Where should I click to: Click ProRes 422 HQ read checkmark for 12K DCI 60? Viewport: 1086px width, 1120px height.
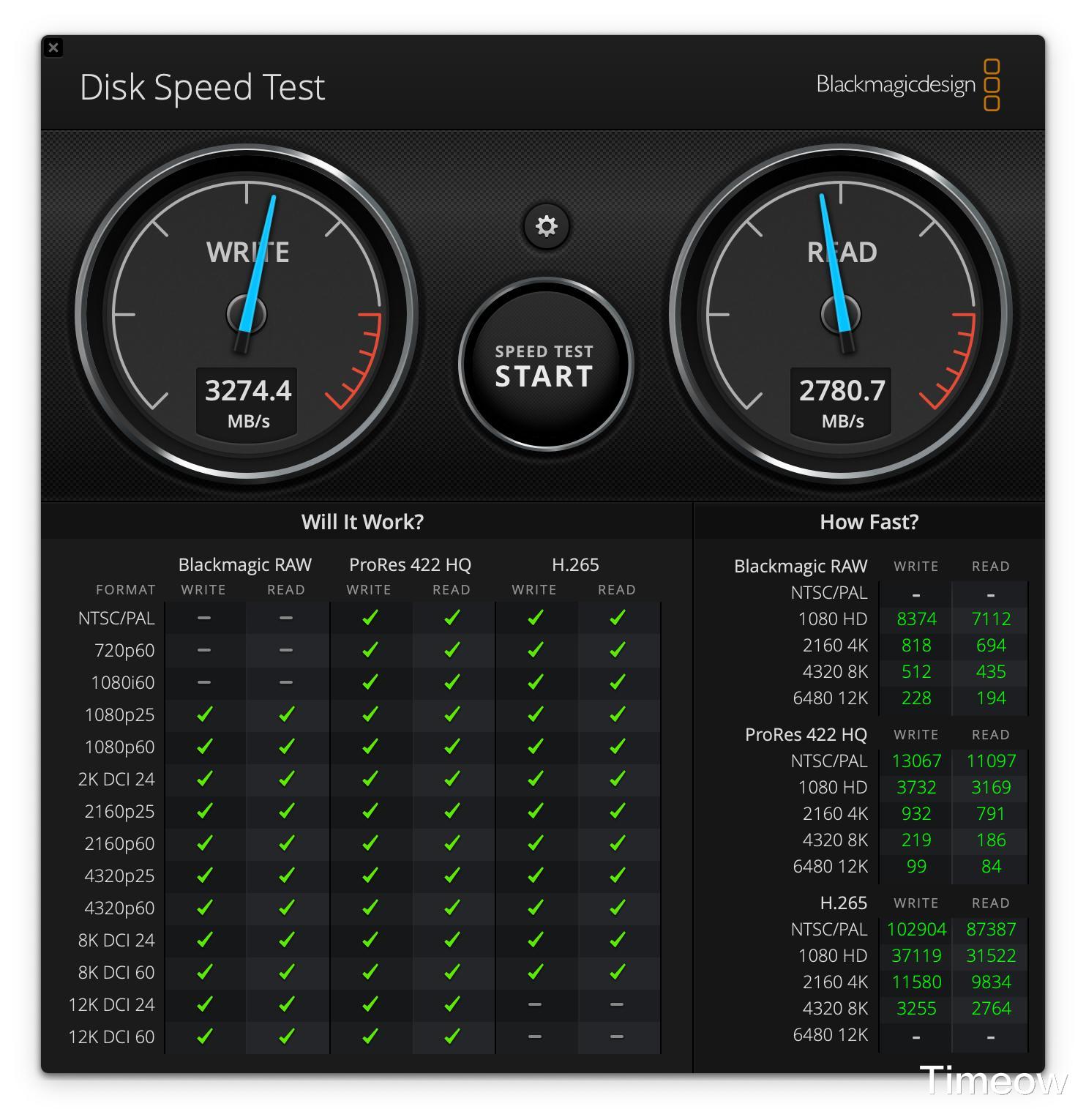click(452, 1037)
